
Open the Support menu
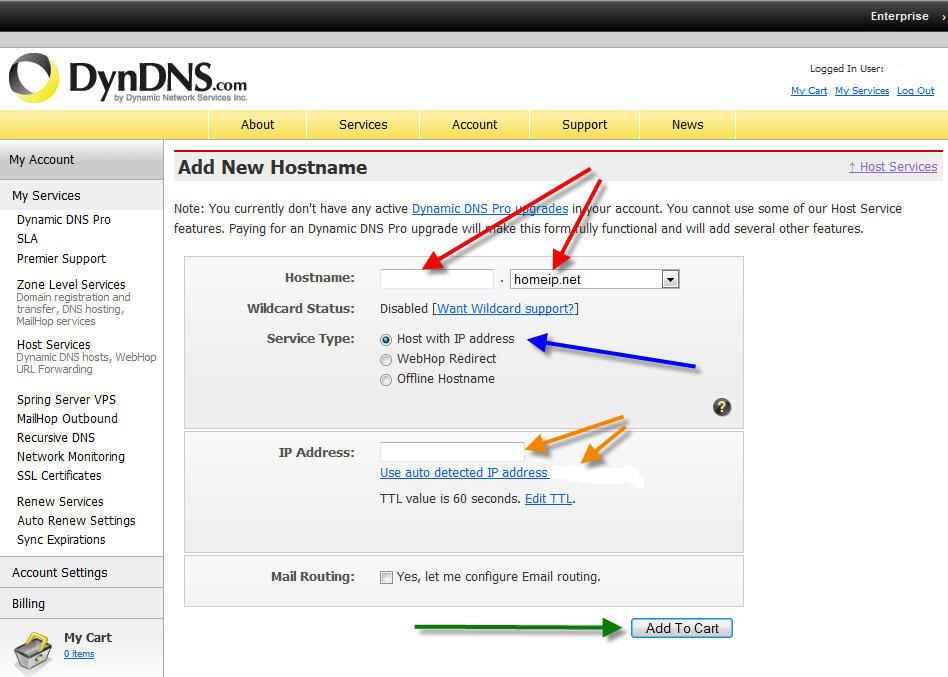pos(584,125)
